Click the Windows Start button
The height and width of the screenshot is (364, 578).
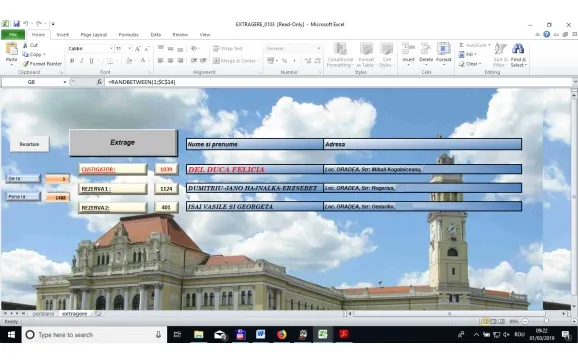tap(11, 334)
